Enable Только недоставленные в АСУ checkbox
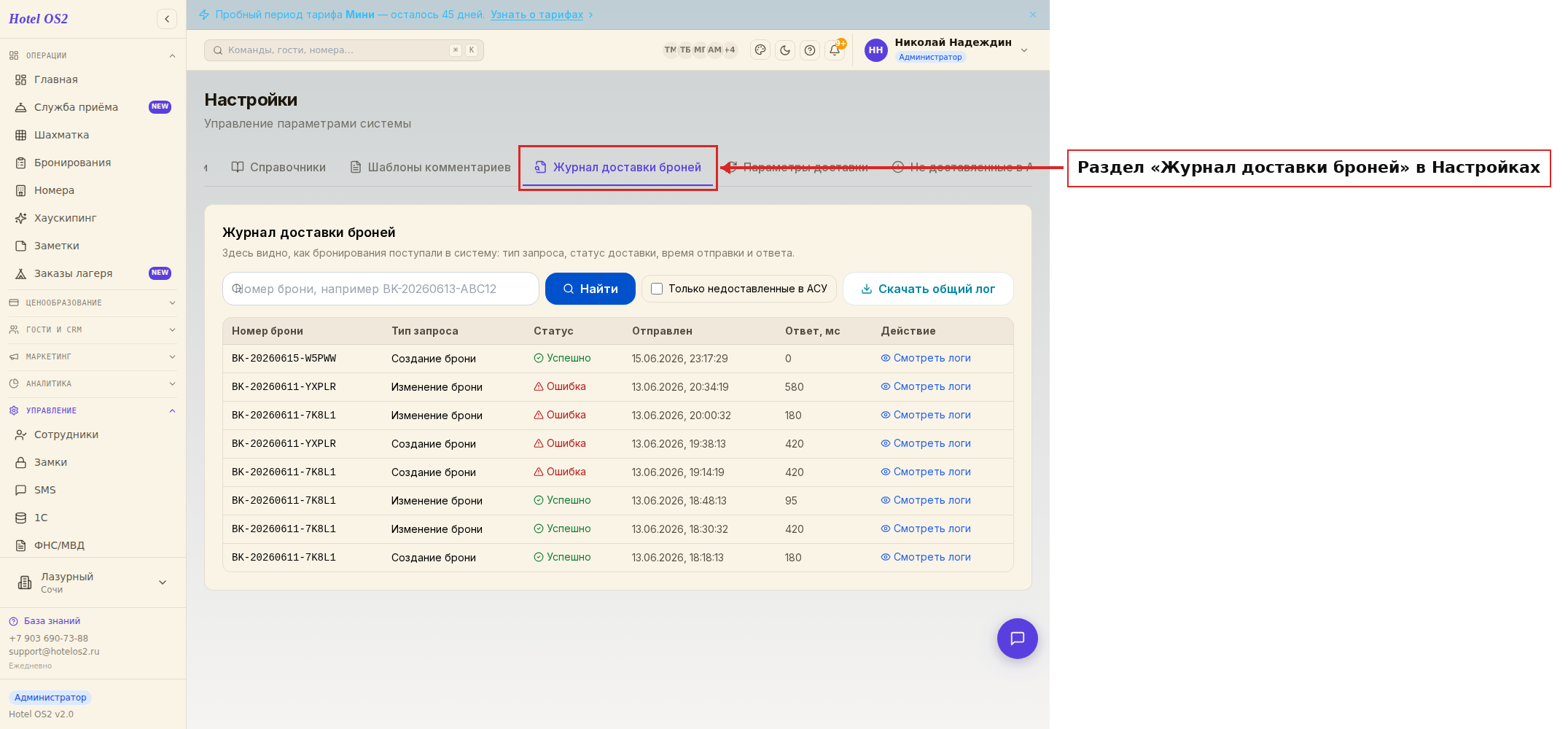 coord(657,289)
